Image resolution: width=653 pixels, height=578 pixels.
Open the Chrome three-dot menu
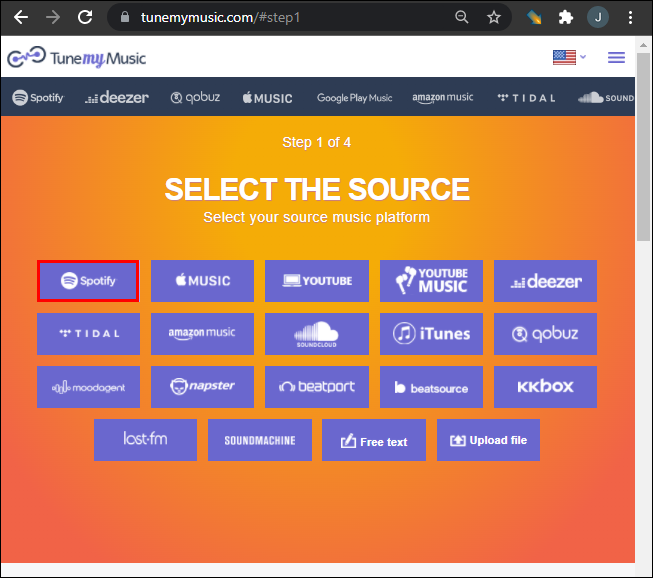[x=630, y=17]
